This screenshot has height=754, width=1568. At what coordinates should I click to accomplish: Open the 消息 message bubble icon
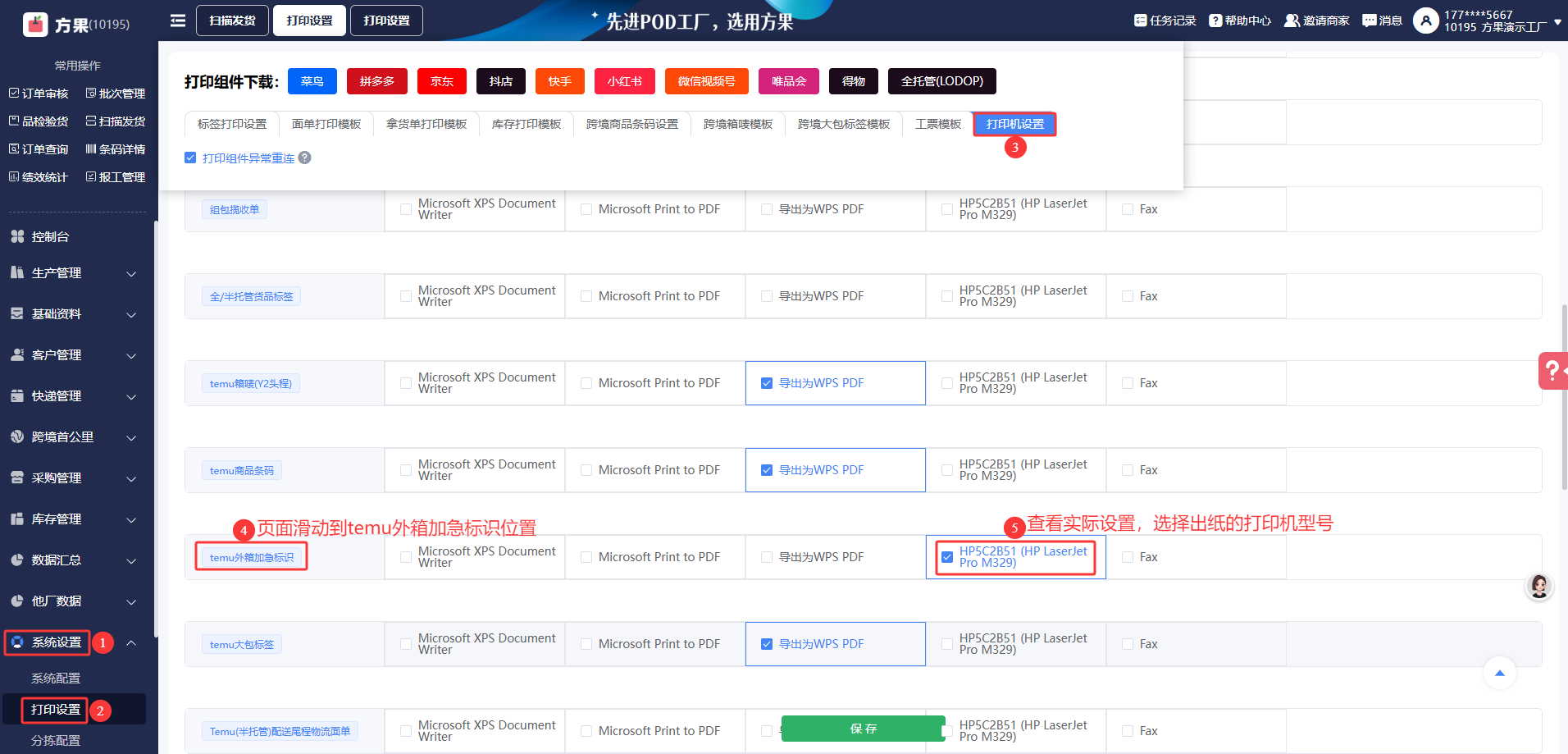[x=1370, y=21]
